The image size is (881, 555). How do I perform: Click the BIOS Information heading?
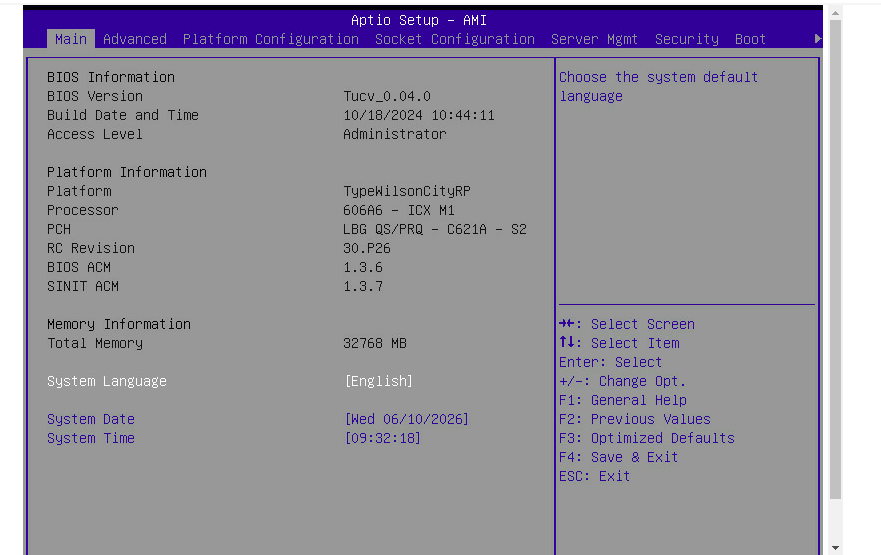[x=111, y=77]
